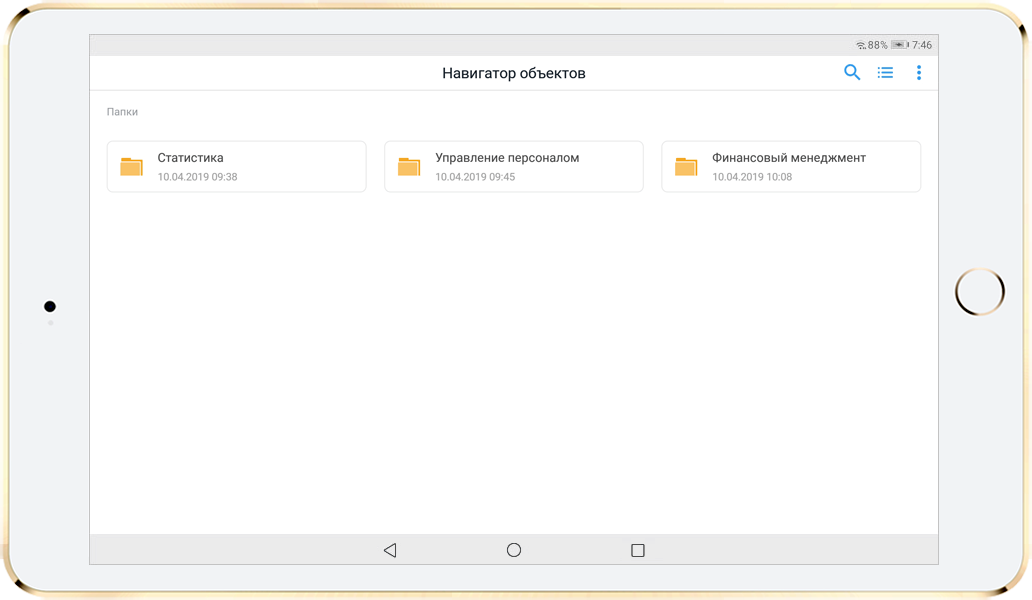Click the 10.04.2019 10:08 timestamp
1032x600 pixels.
pos(752,177)
